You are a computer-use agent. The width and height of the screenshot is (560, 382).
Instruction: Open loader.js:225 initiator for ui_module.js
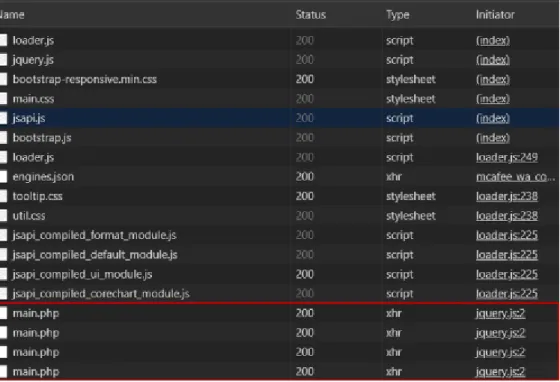(506, 275)
